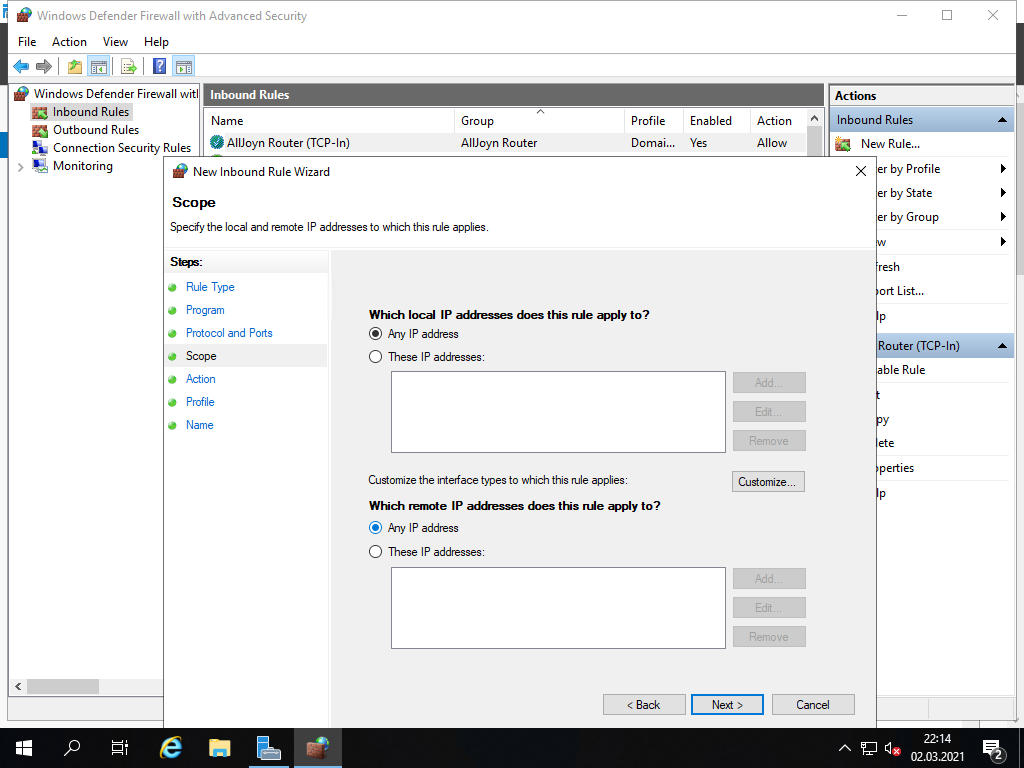Image resolution: width=1024 pixels, height=768 pixels.
Task: Click the Customize interface types button
Action: [x=768, y=482]
